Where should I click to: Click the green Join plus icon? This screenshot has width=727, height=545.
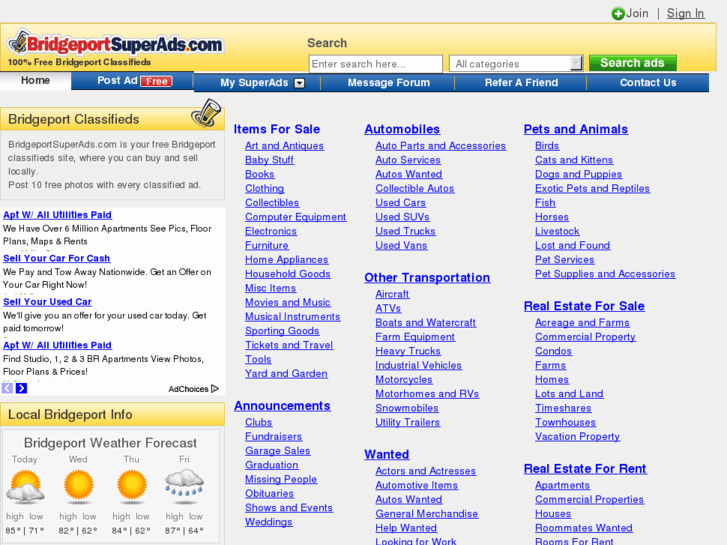pyautogui.click(x=618, y=13)
